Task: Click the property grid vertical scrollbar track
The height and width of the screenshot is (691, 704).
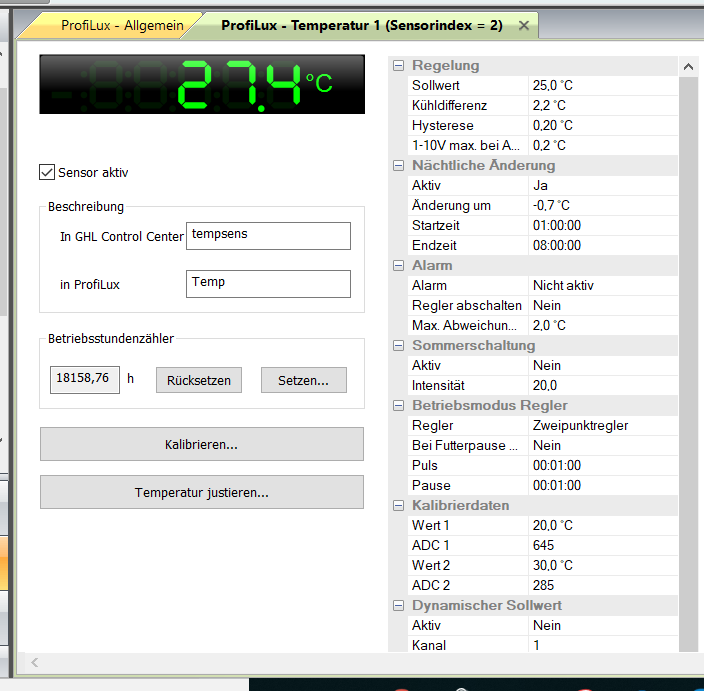Action: [688, 364]
